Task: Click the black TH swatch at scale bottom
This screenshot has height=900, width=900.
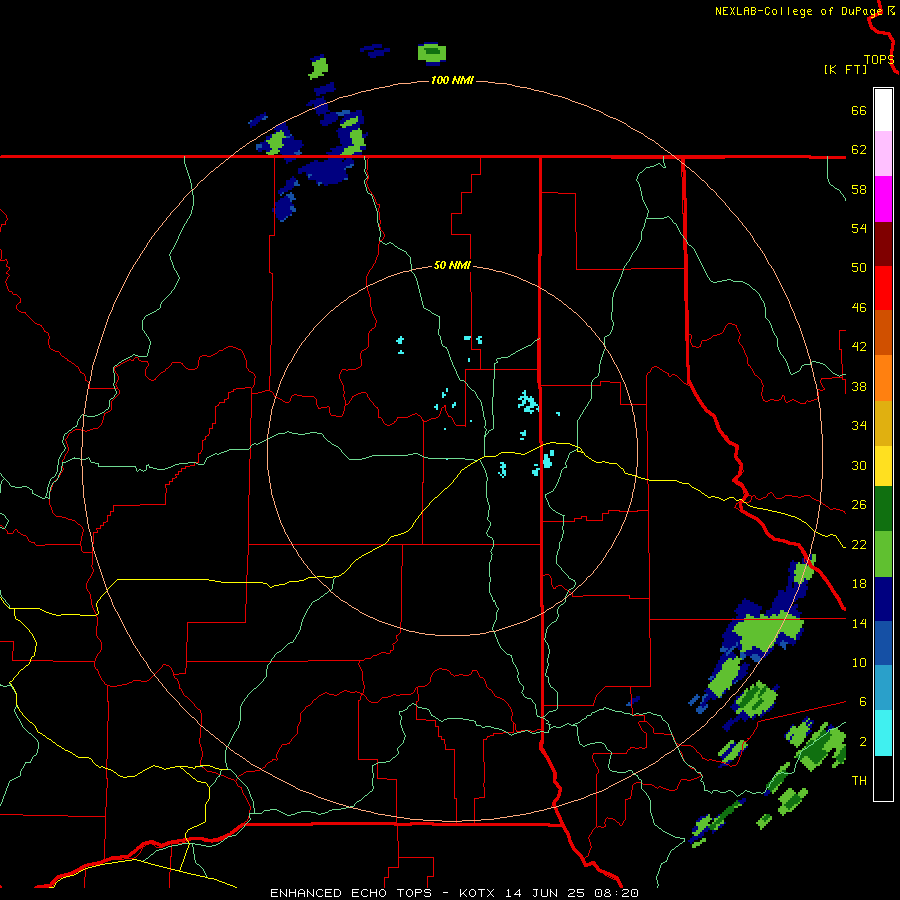Action: [883, 778]
